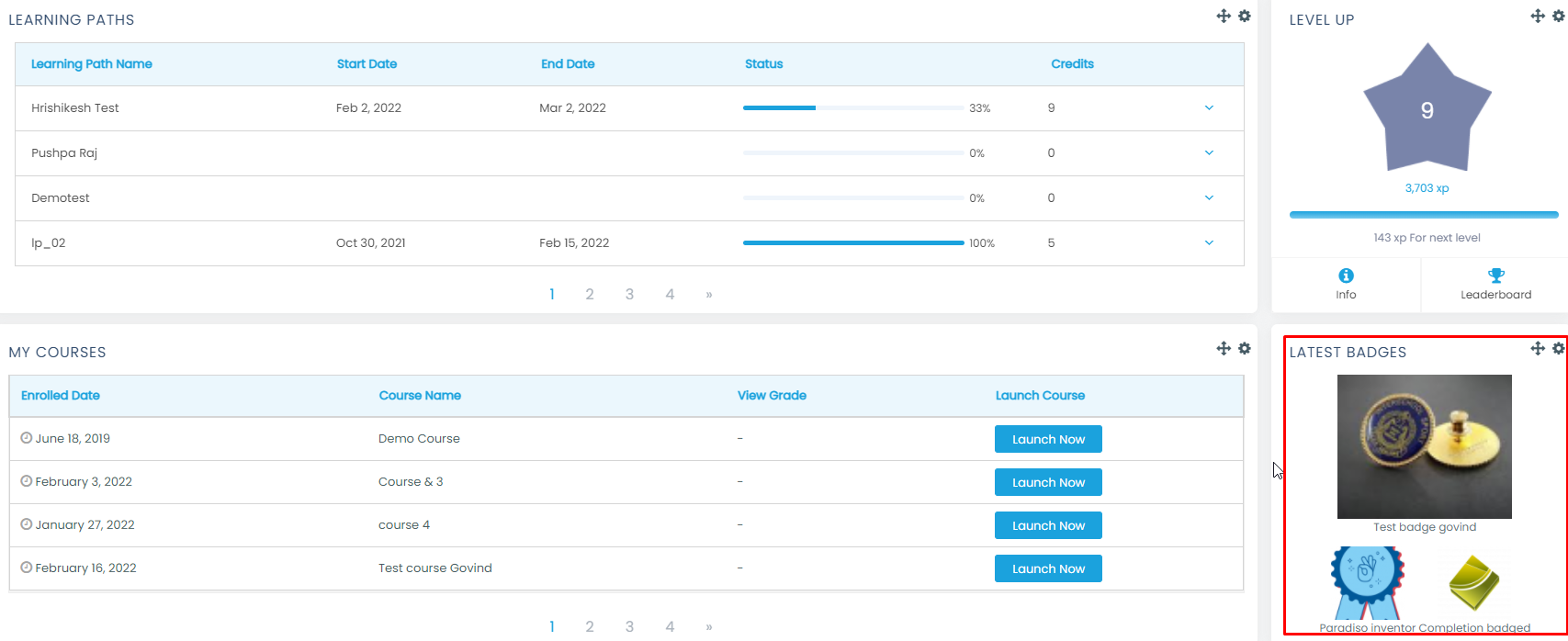This screenshot has width=1568, height=641.
Task: Launch the Test course Govind
Action: point(1048,568)
